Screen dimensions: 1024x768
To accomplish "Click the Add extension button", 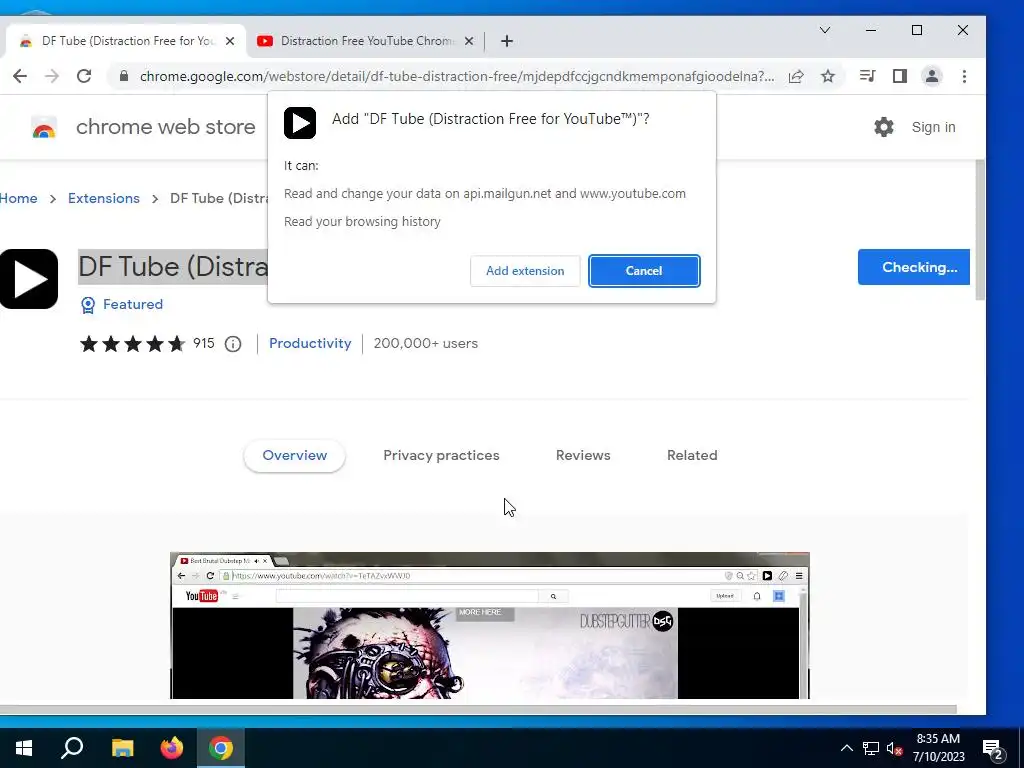I will (x=524, y=270).
